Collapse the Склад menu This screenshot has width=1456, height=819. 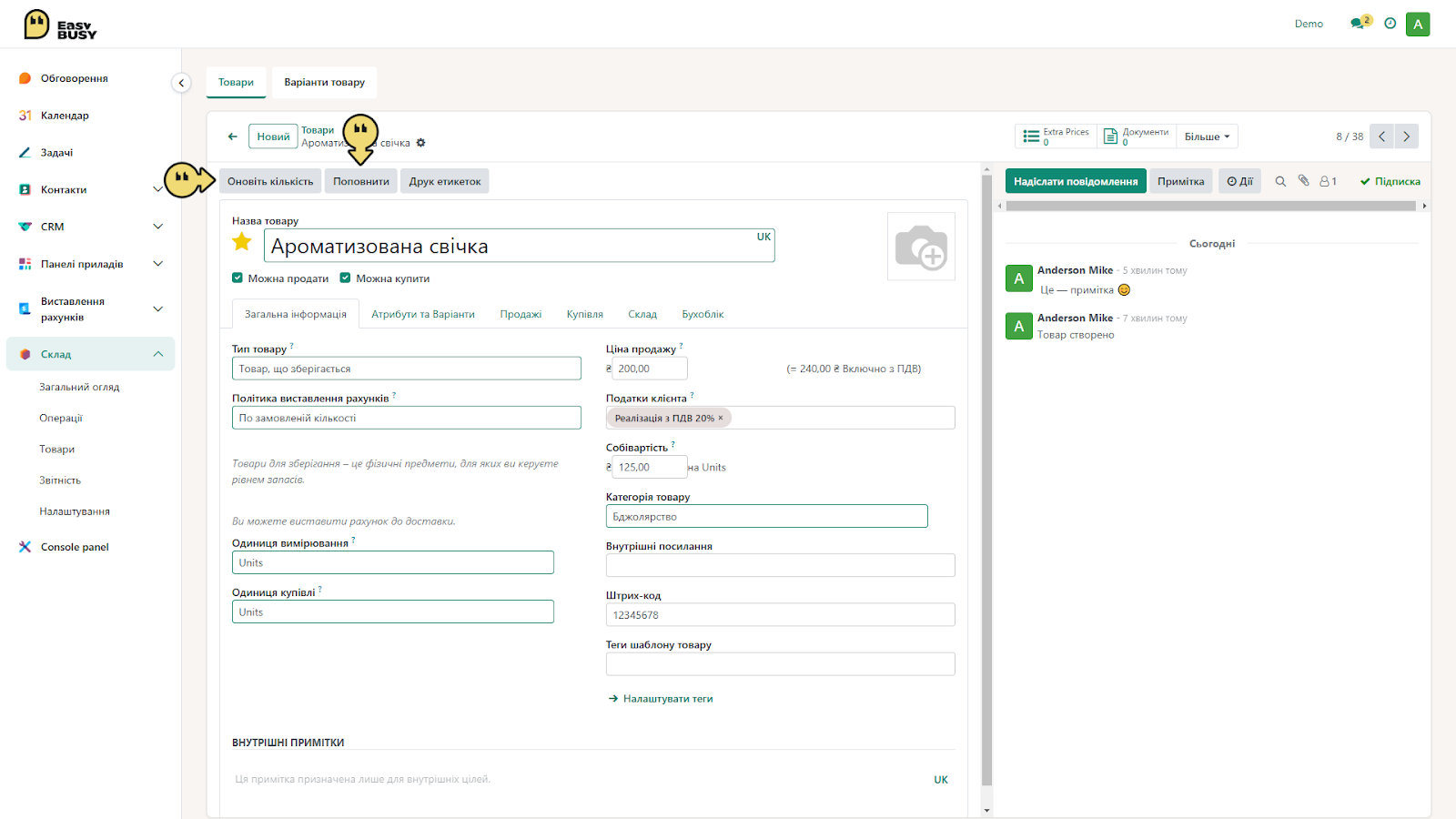pos(157,354)
